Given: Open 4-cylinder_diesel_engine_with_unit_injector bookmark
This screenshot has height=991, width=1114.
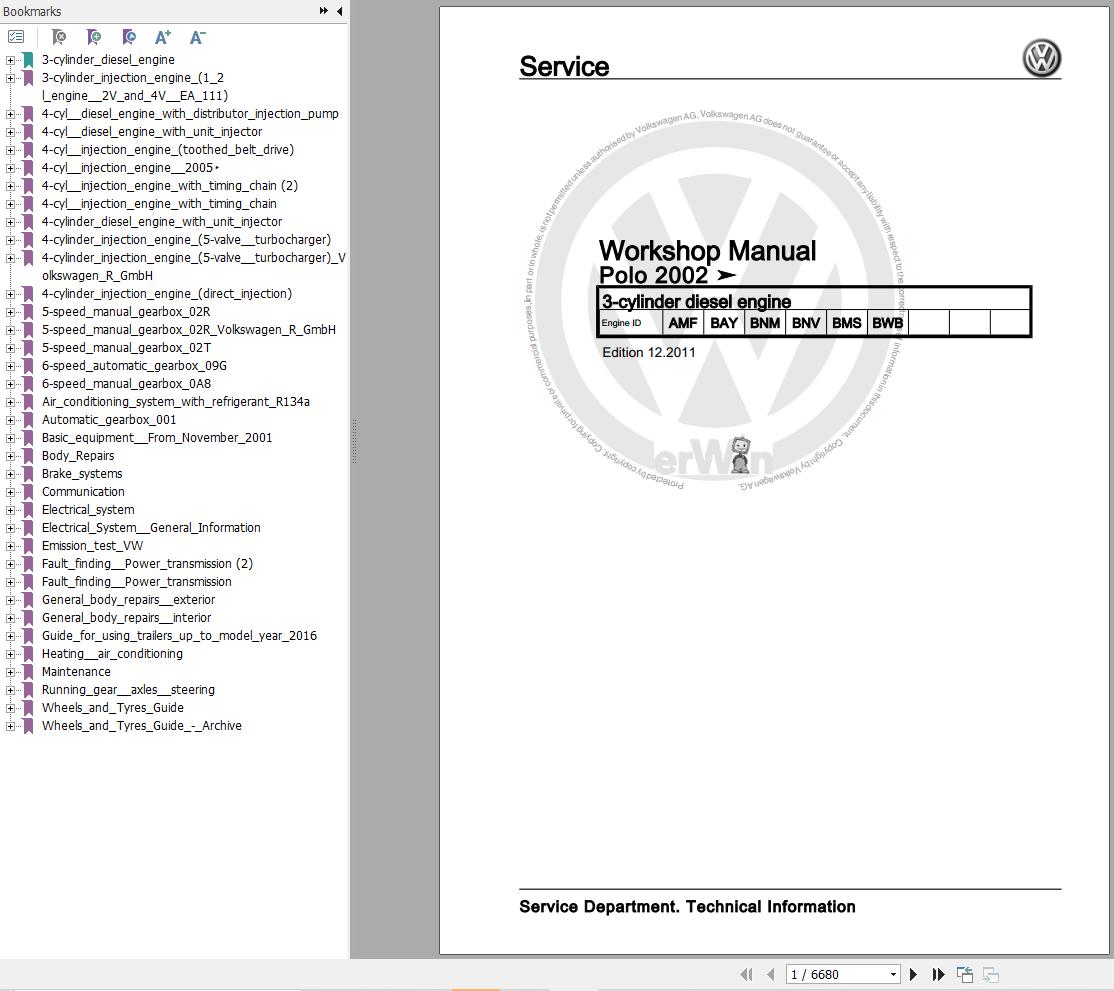Looking at the screenshot, I should click(162, 222).
